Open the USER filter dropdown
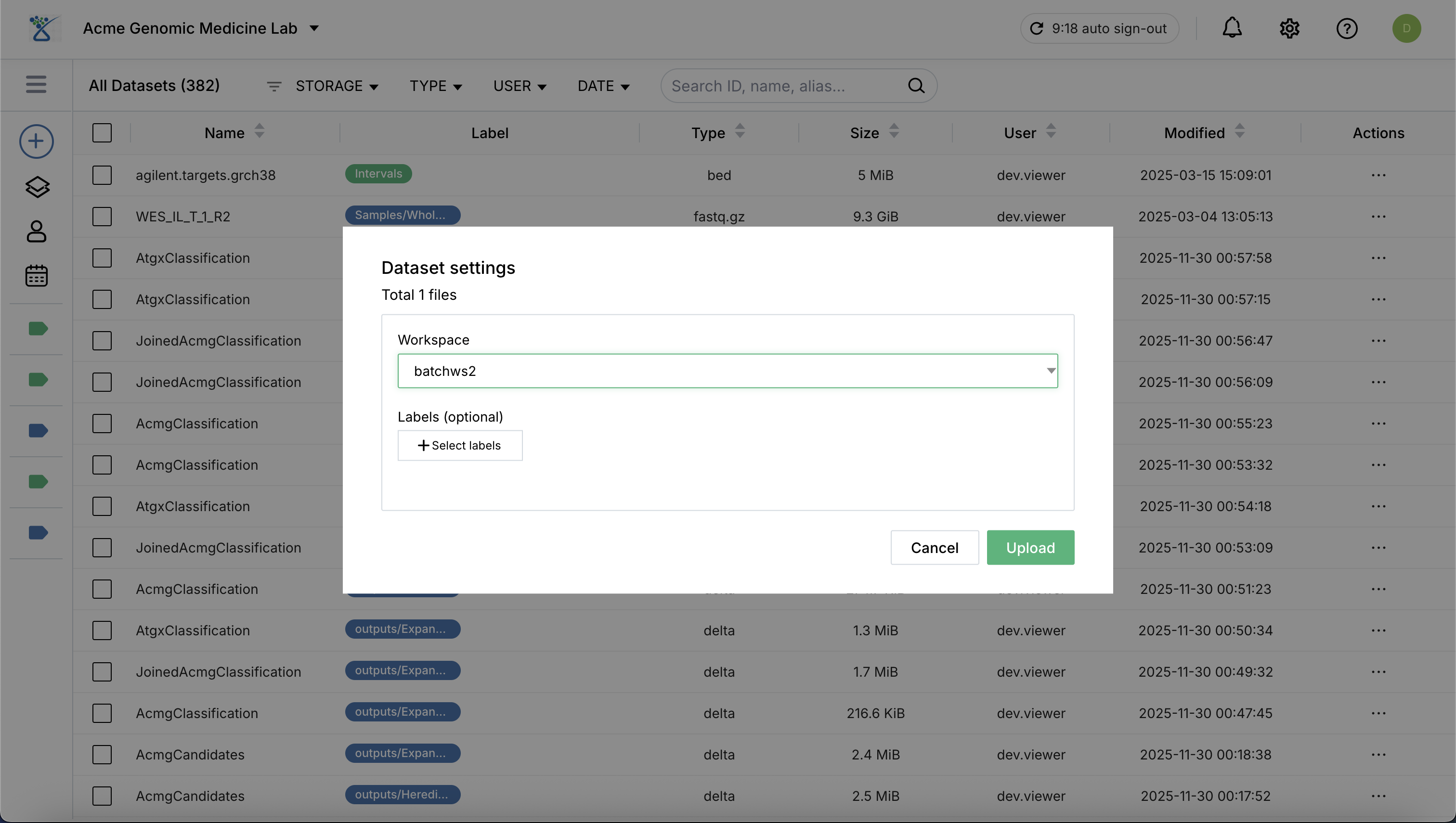 (x=519, y=86)
